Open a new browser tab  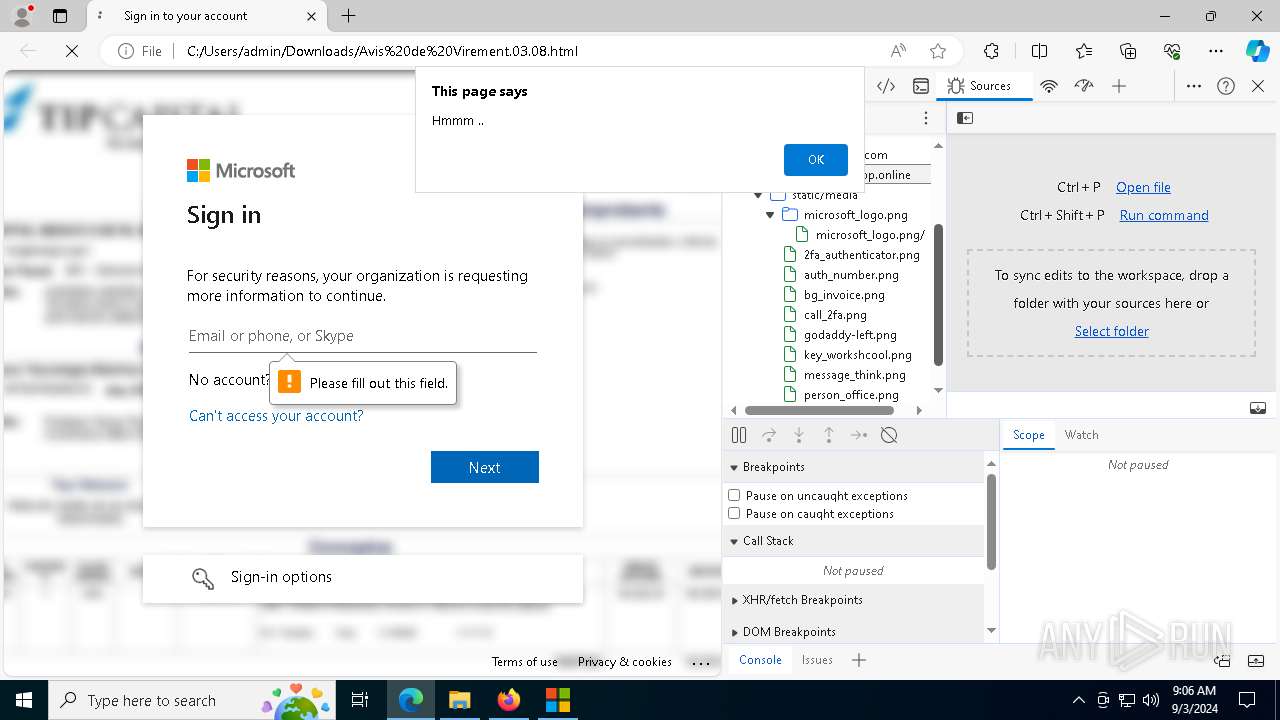[x=348, y=16]
